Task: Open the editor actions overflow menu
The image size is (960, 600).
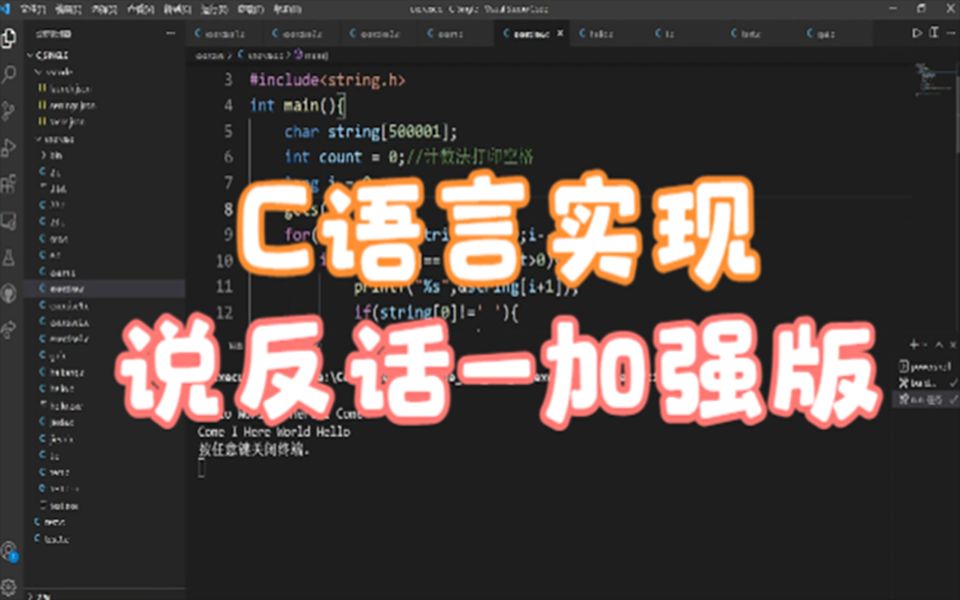Action: coord(951,32)
